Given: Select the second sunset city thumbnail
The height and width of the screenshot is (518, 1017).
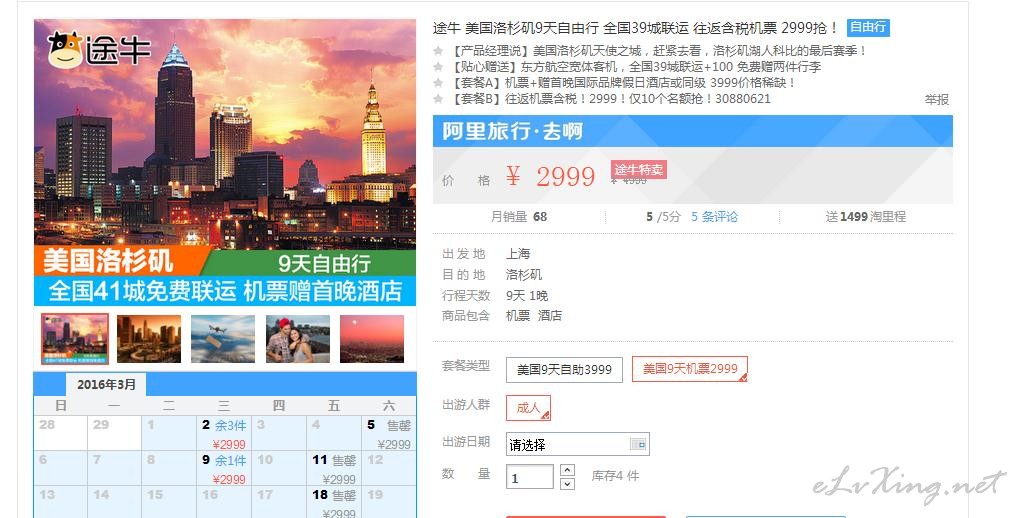Looking at the screenshot, I should 149,339.
